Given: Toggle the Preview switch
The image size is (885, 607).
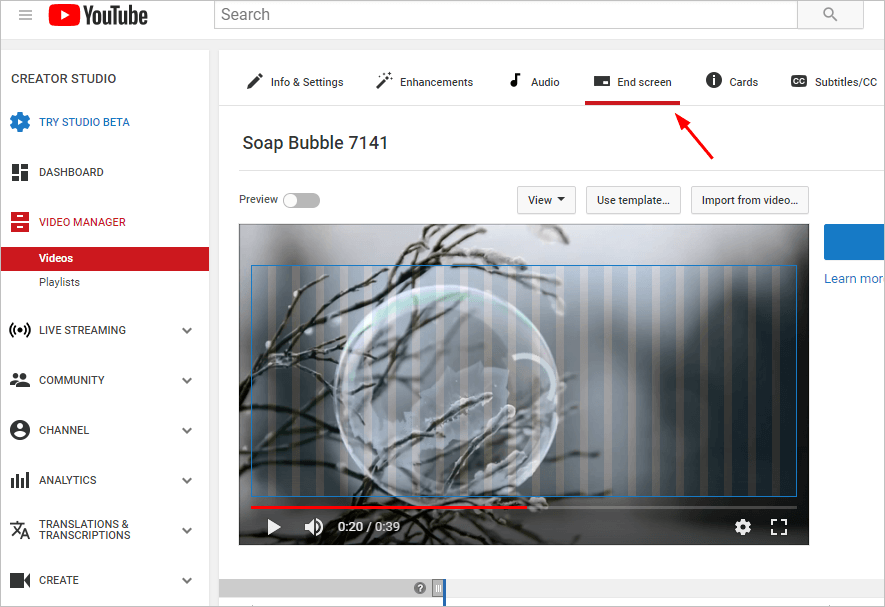Looking at the screenshot, I should tap(301, 200).
